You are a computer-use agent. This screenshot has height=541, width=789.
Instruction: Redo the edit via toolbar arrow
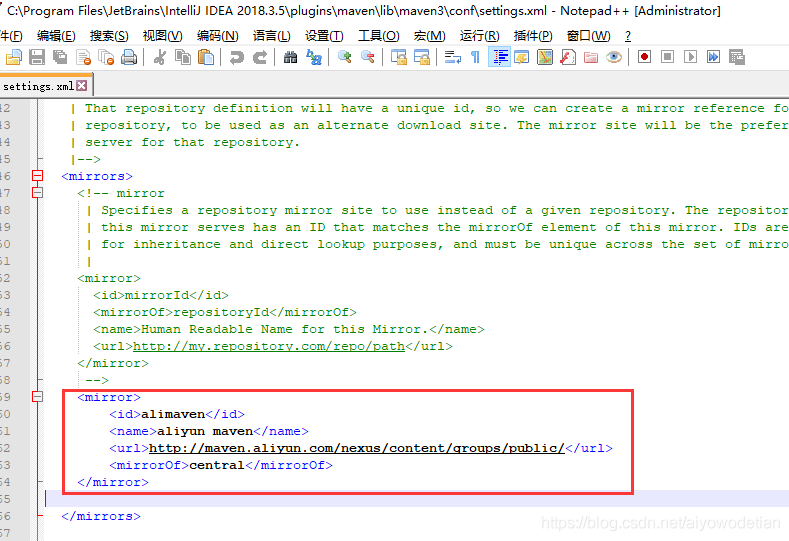260,57
